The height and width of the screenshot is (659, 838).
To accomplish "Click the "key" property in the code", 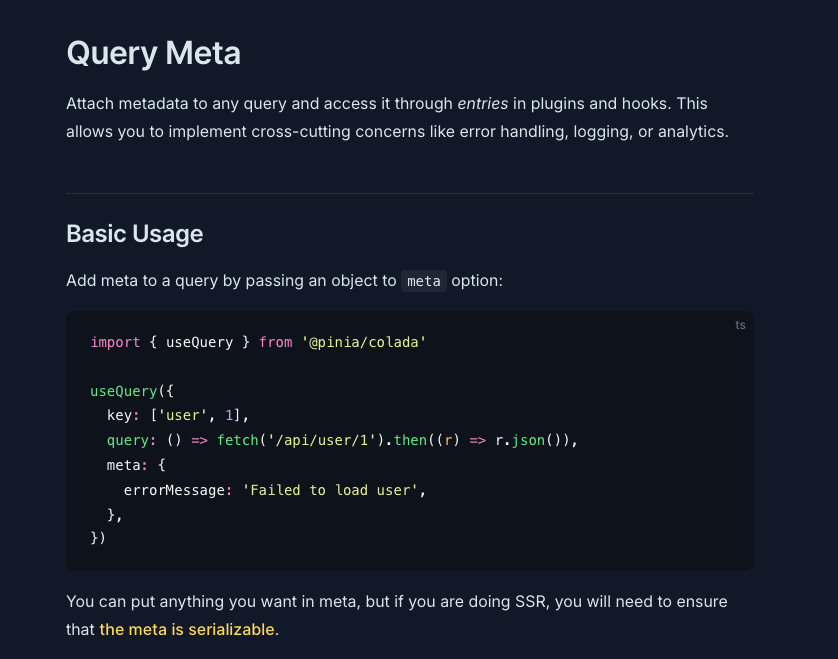I will coord(119,415).
